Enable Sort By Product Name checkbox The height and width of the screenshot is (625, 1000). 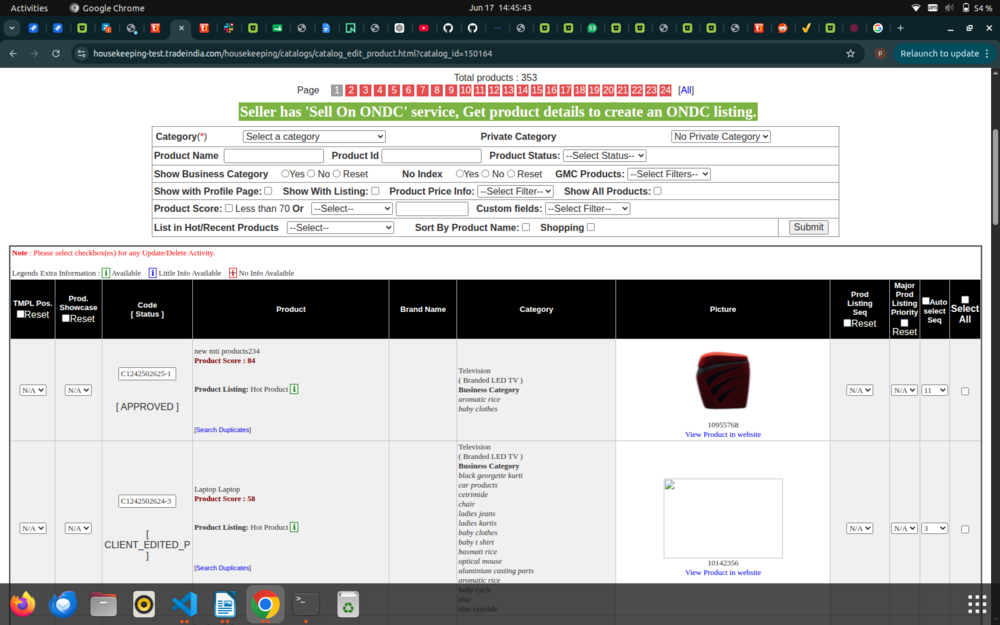526,227
